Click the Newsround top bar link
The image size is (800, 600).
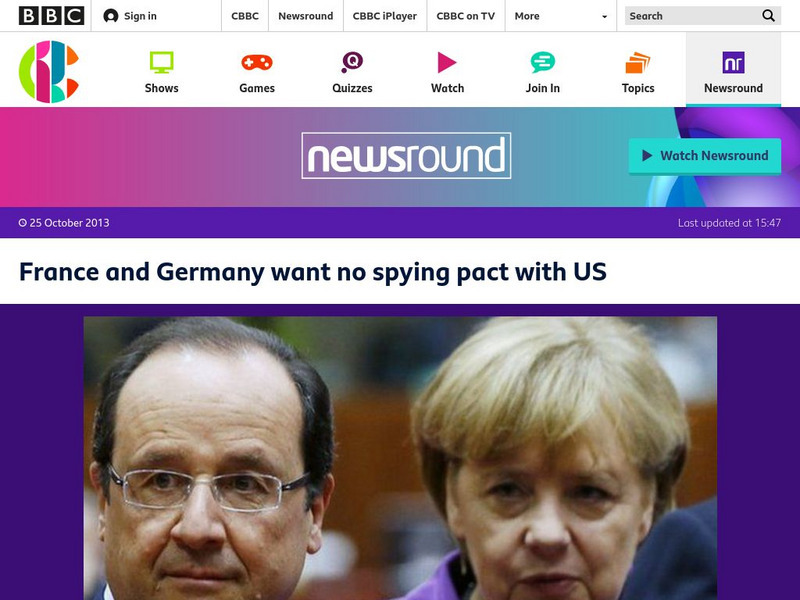coord(306,16)
